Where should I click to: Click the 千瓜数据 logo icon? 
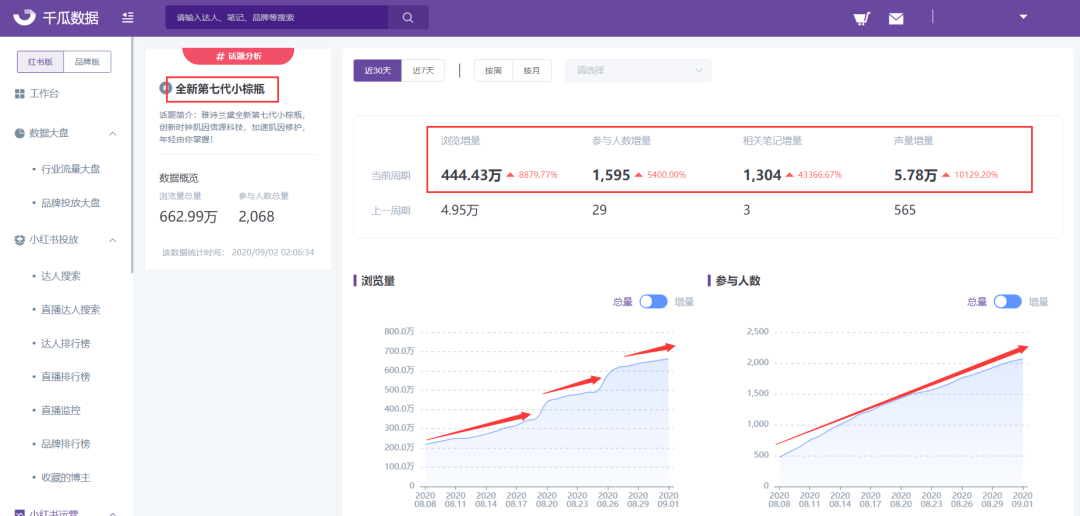24,17
